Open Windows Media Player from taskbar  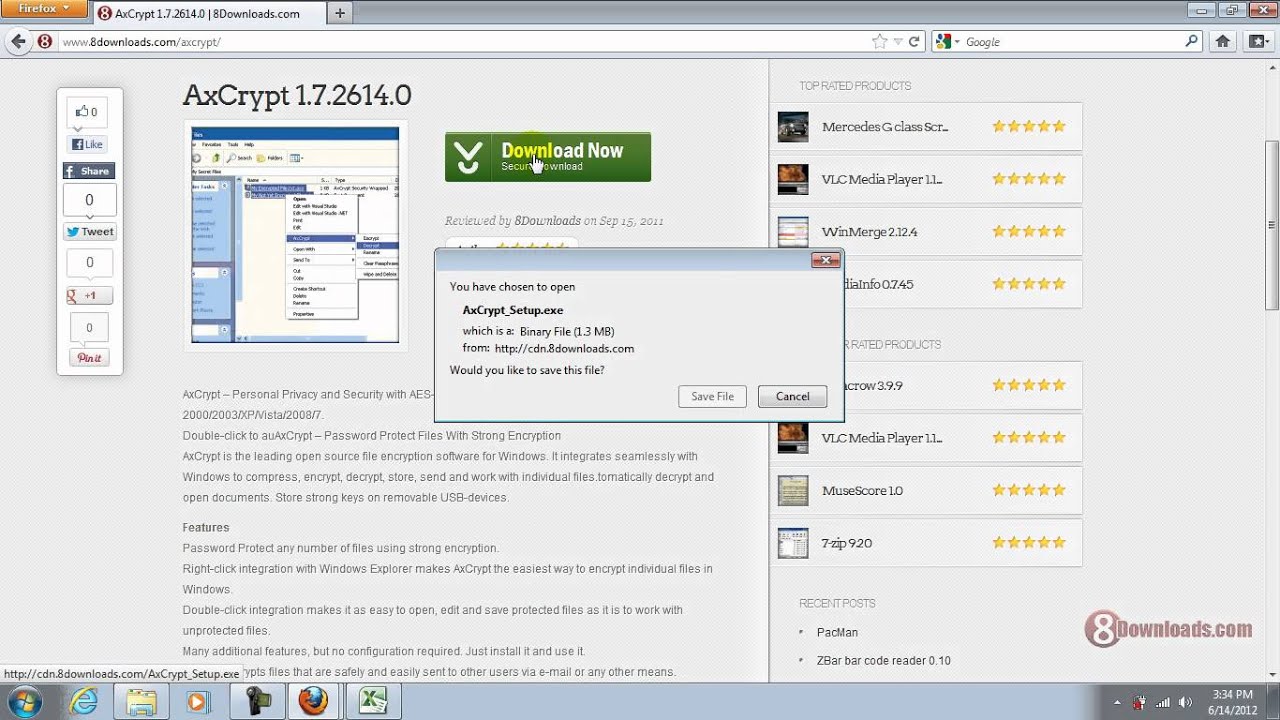tap(197, 702)
